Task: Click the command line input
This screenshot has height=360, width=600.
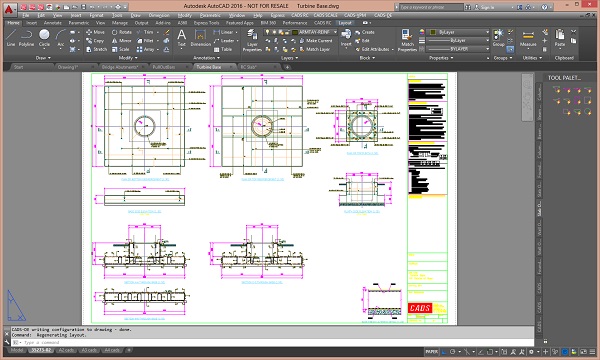Action: pos(272,342)
